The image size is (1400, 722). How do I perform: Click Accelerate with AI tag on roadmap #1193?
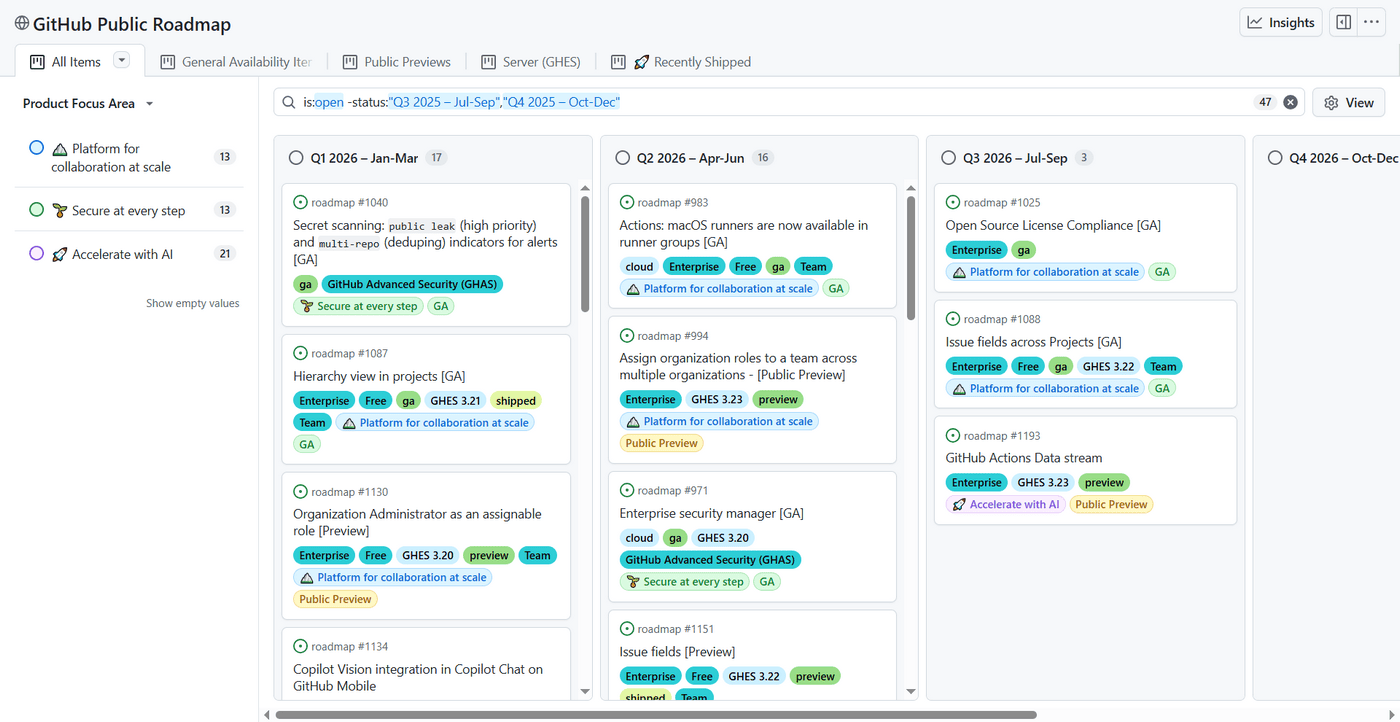[x=1005, y=505]
